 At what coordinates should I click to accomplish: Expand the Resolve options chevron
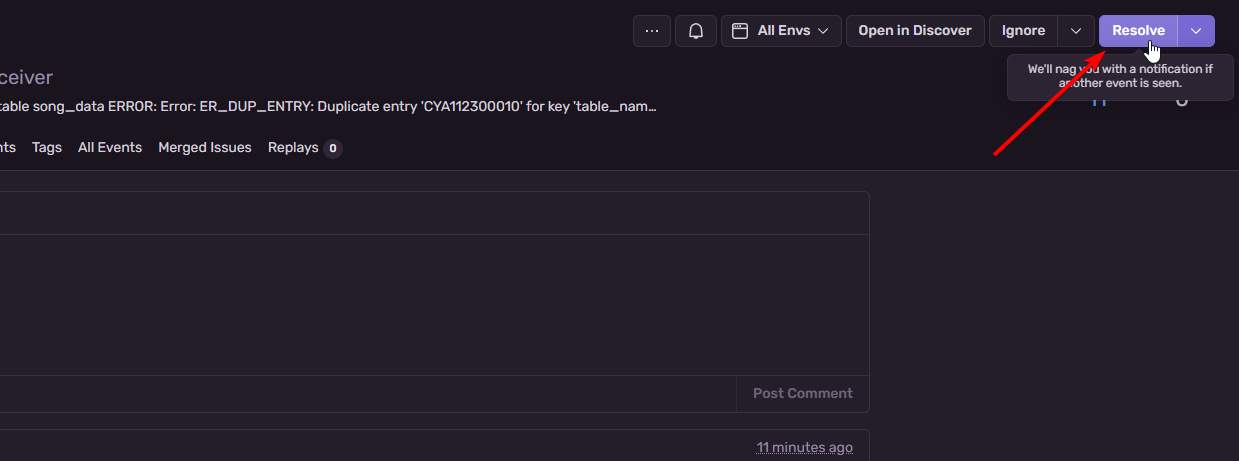point(1196,31)
